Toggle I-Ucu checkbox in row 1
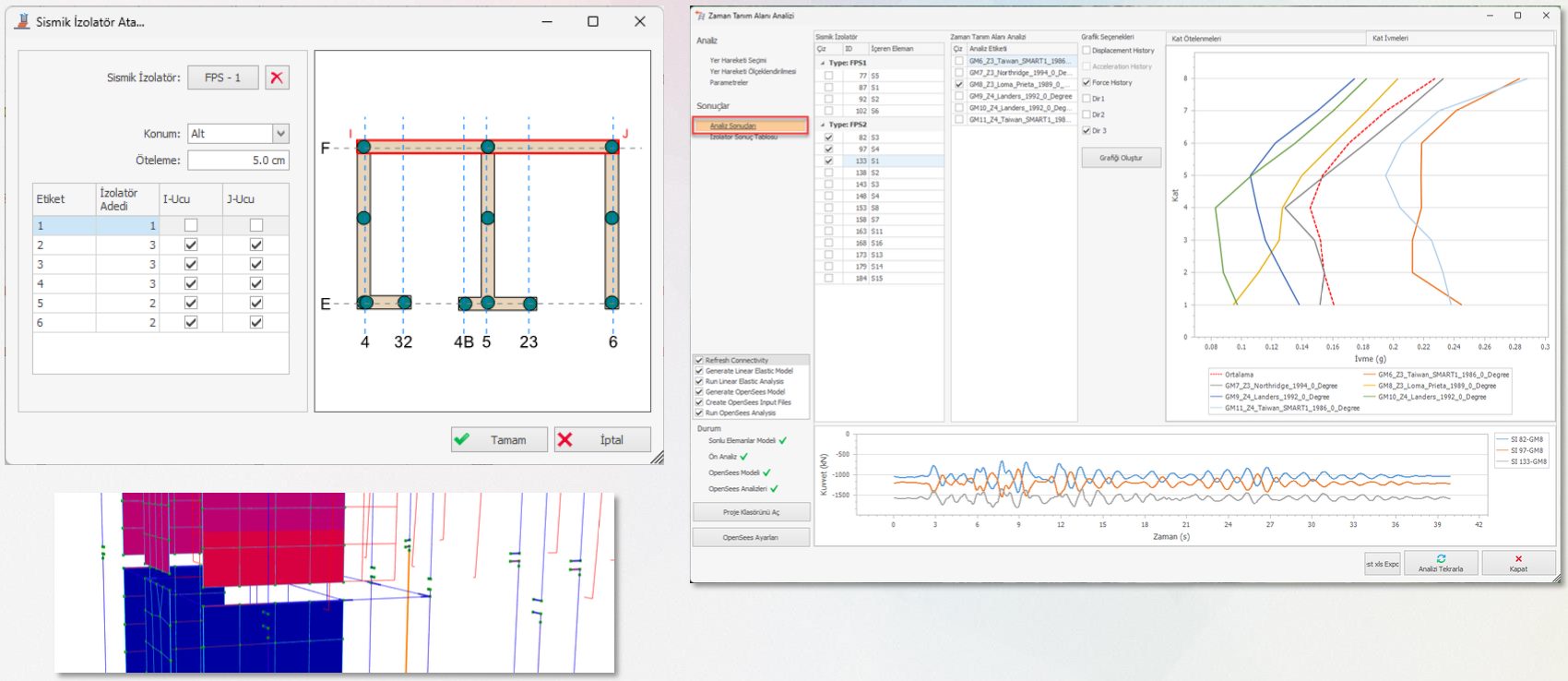Screen dimensions: 1568x681 pyautogui.click(x=191, y=225)
